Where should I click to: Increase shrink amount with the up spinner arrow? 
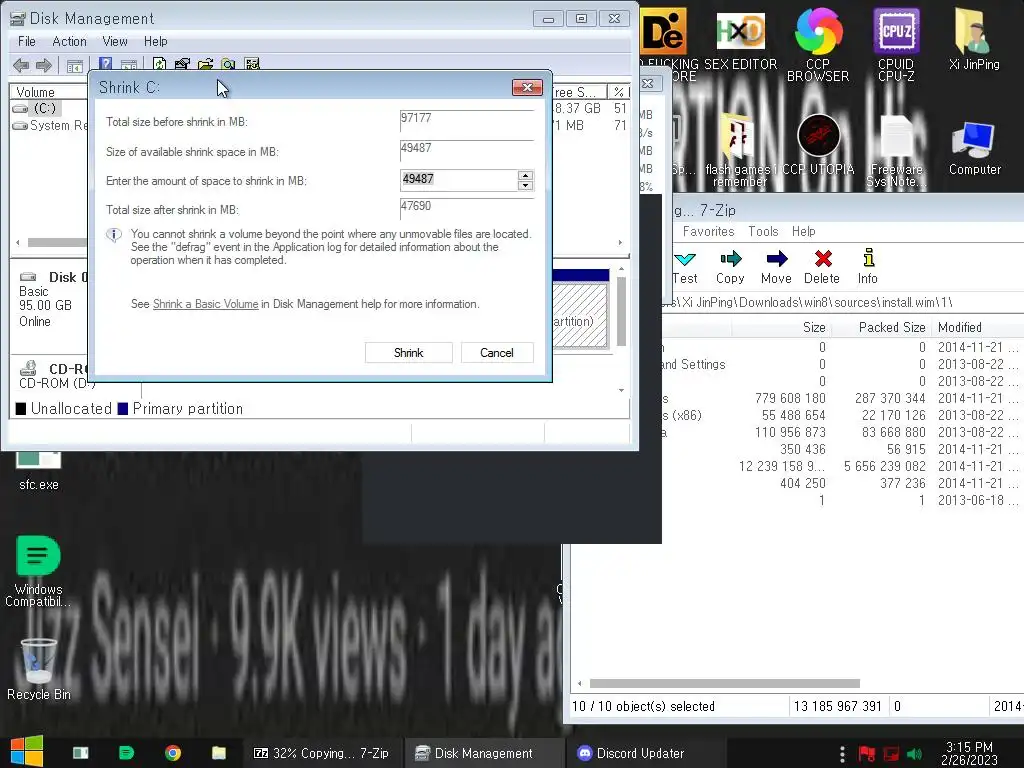pyautogui.click(x=525, y=175)
